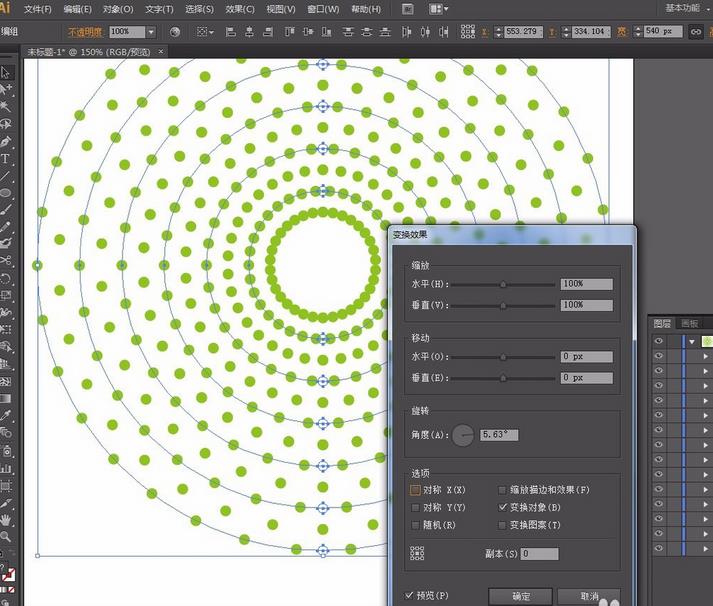The height and width of the screenshot is (606, 713).
Task: Select the Line Segment tool
Action: [5, 176]
